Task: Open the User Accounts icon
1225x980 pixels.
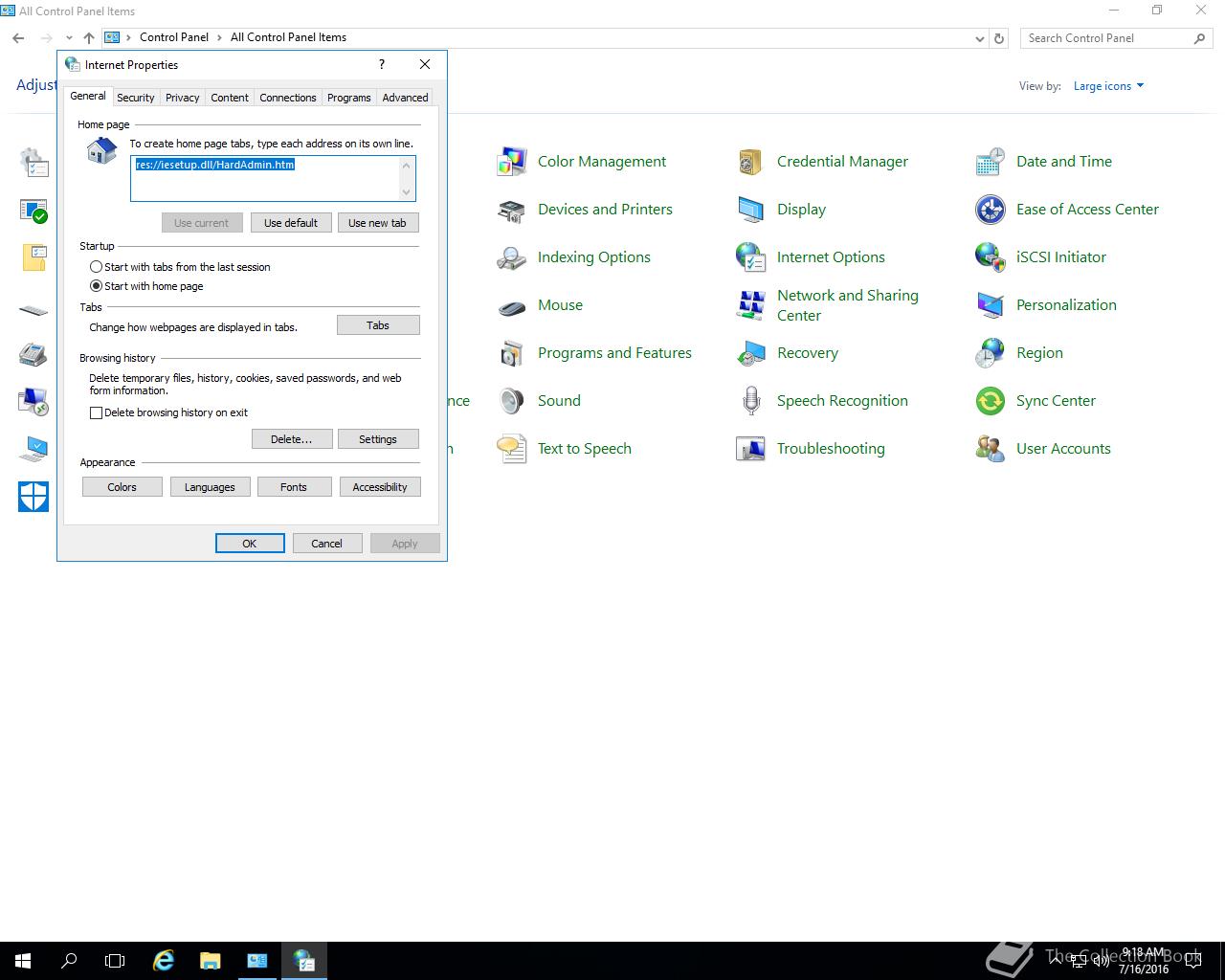Action: (991, 449)
